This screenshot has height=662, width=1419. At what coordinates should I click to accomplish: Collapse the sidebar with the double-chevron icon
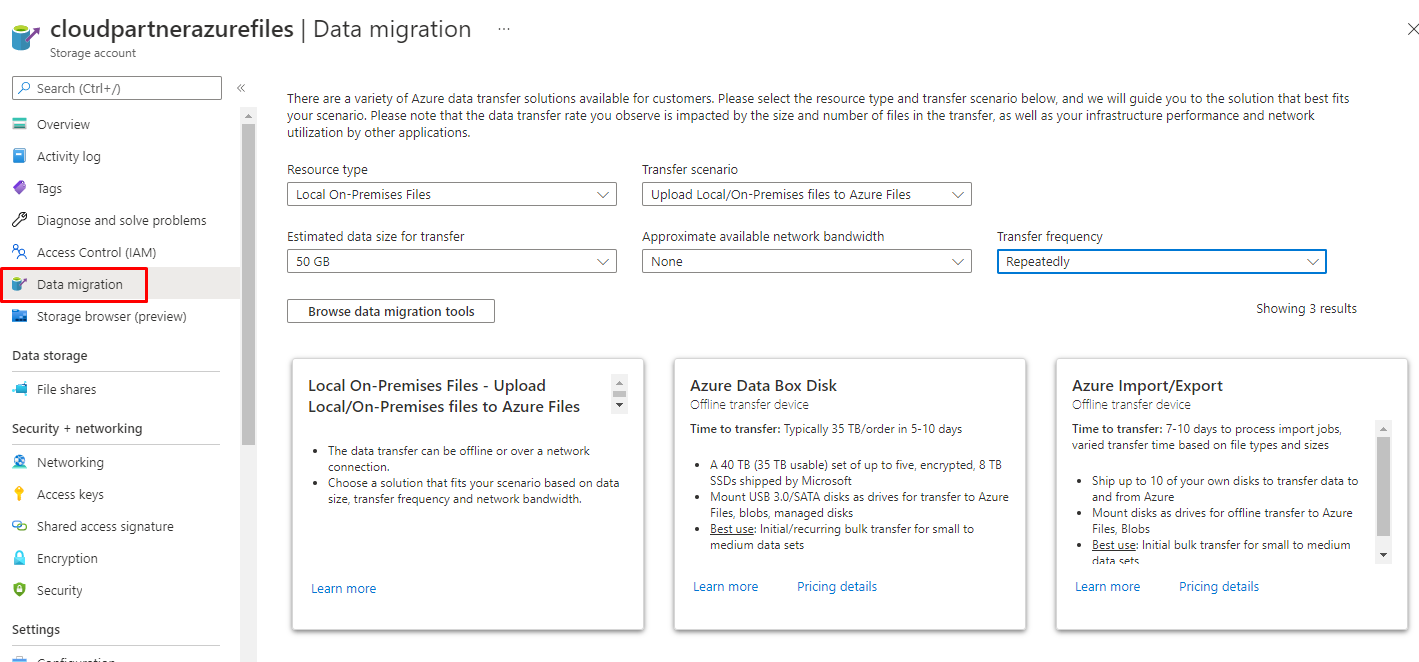[241, 88]
